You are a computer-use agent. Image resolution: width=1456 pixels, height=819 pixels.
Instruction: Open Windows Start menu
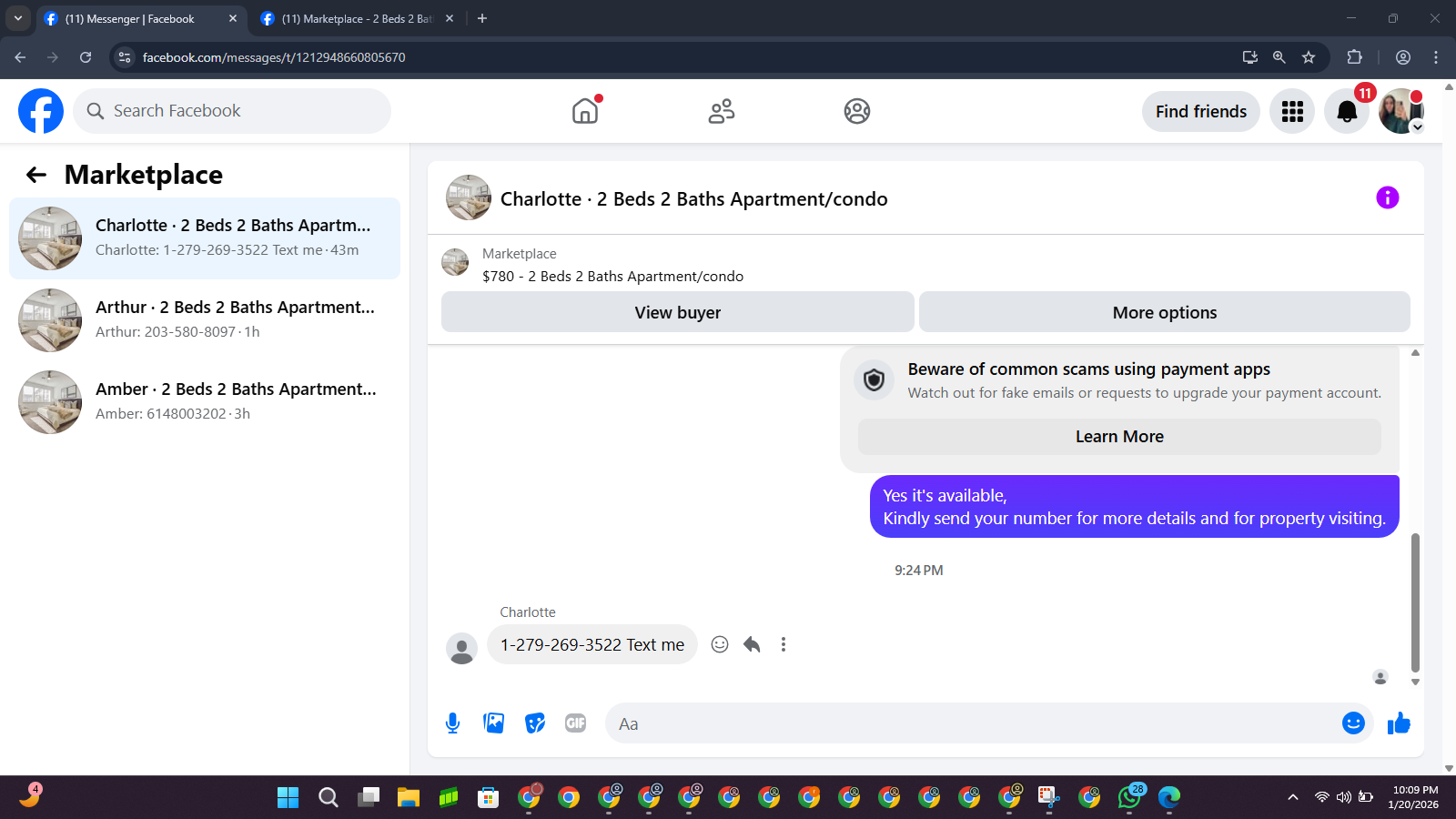click(x=288, y=798)
